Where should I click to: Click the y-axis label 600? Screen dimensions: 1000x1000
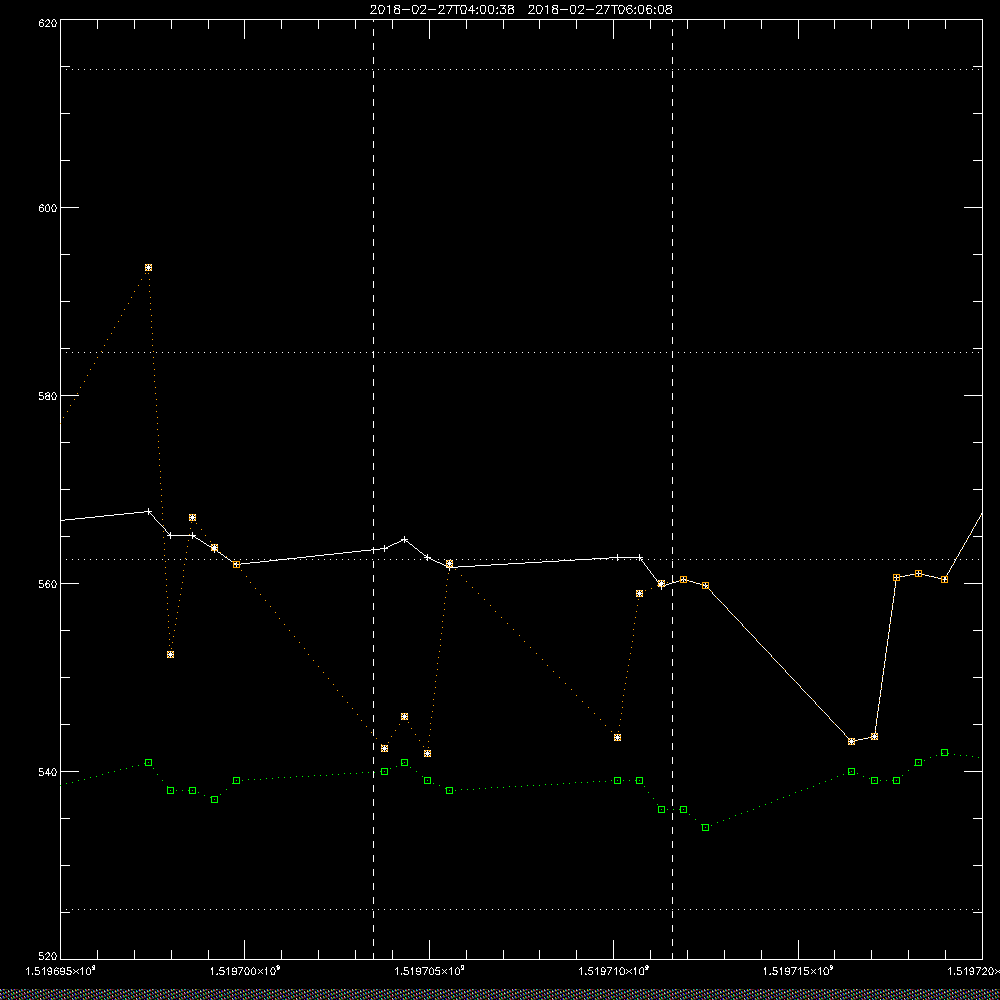point(48,208)
